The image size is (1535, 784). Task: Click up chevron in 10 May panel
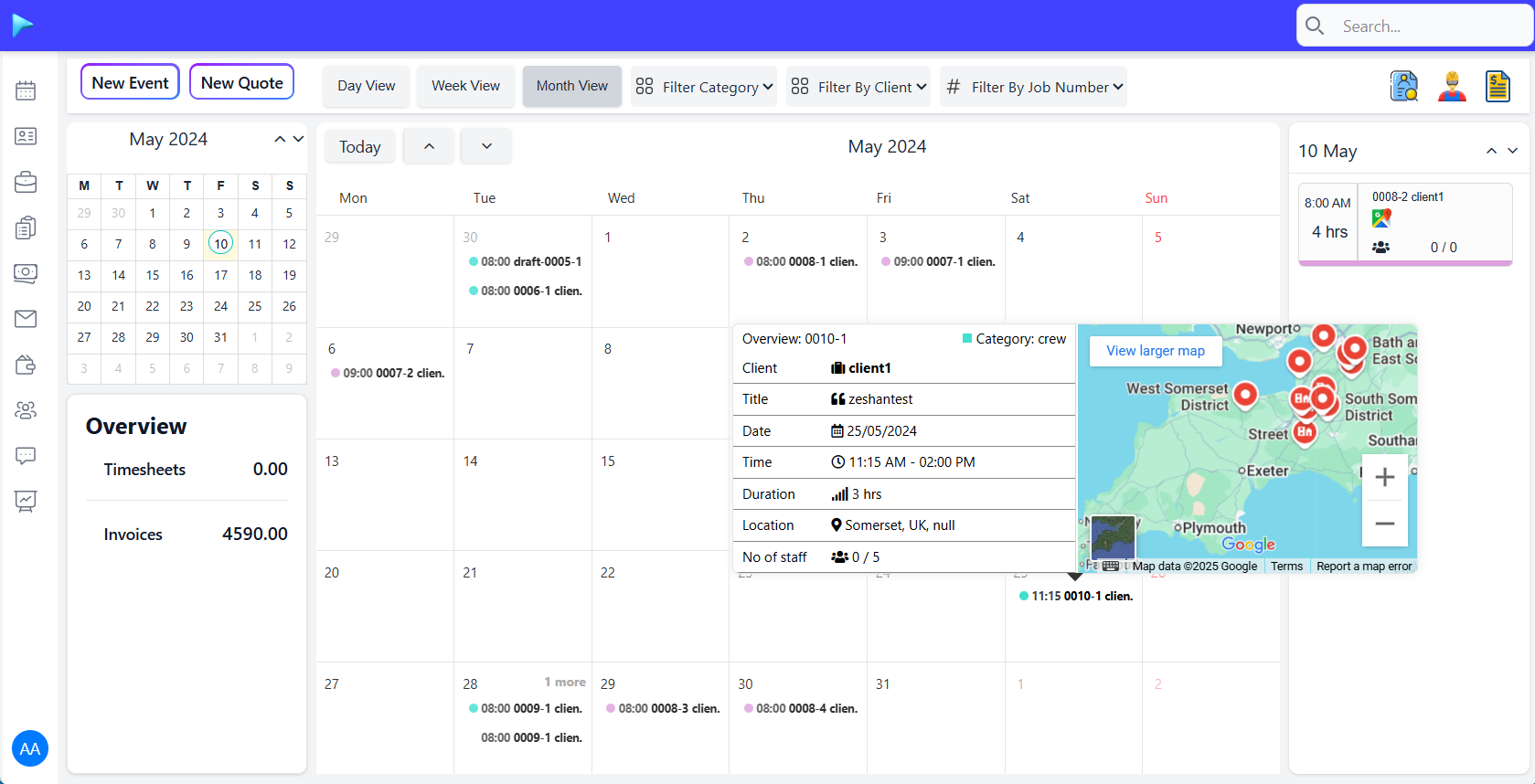click(1491, 151)
